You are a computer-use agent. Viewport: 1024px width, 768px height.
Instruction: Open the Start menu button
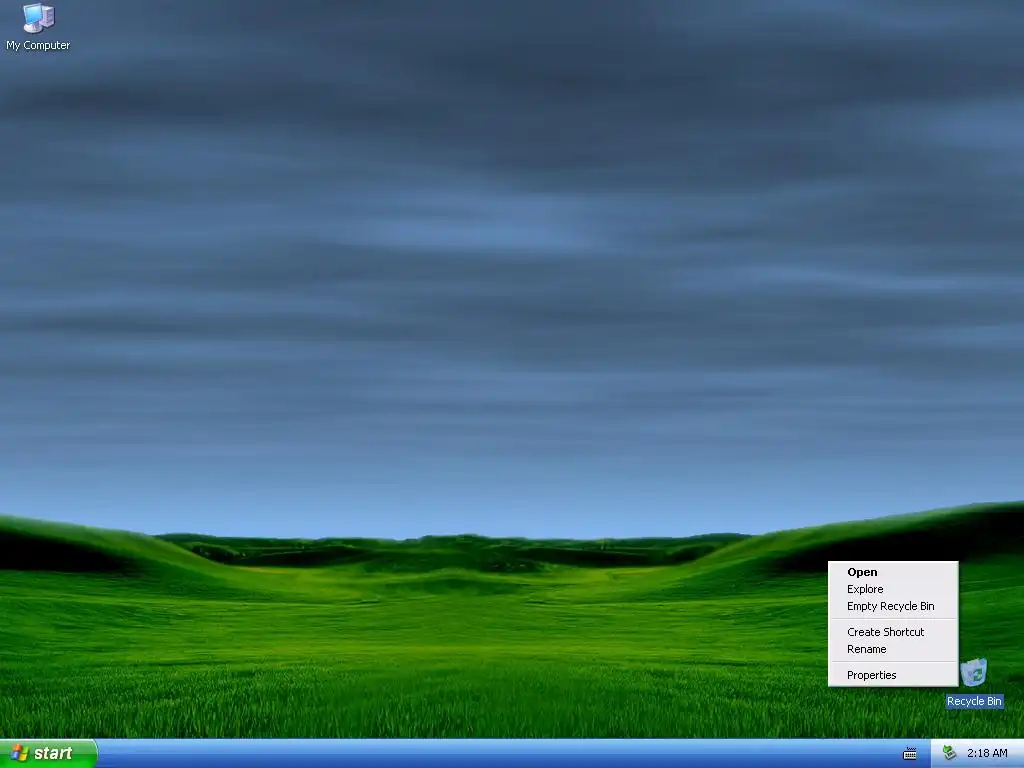coord(48,754)
